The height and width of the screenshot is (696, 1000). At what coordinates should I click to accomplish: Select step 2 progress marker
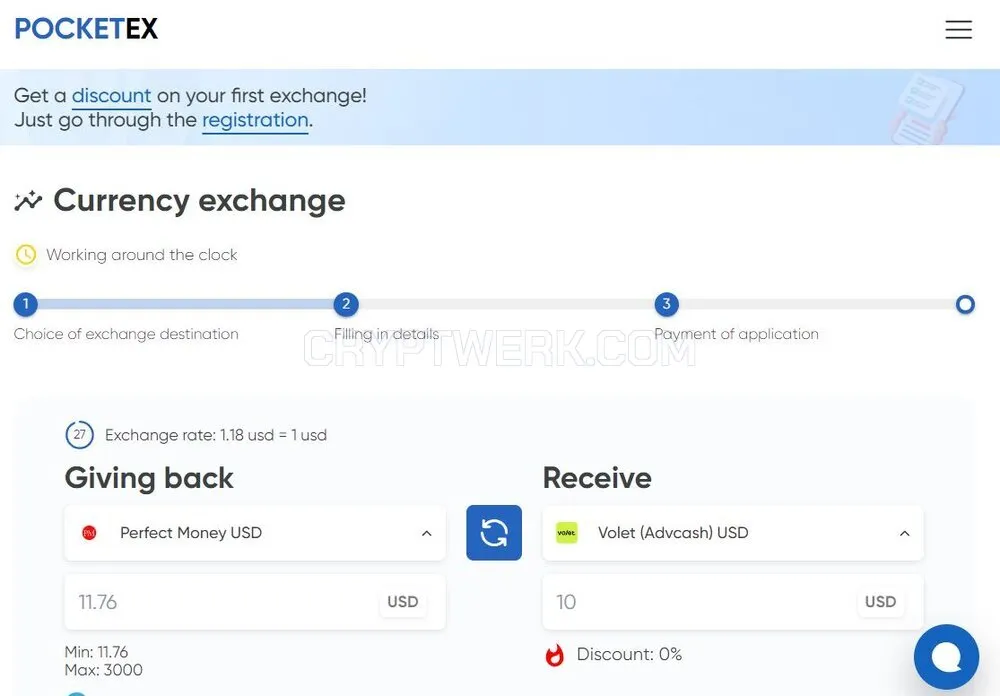pyautogui.click(x=346, y=304)
